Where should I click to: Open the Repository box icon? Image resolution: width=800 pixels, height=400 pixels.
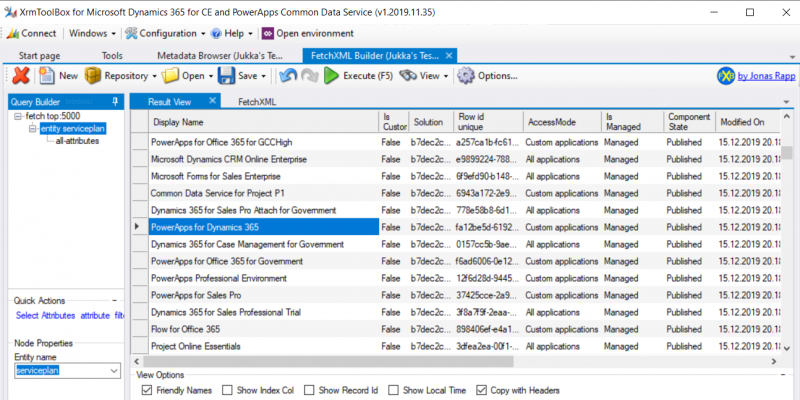93,76
